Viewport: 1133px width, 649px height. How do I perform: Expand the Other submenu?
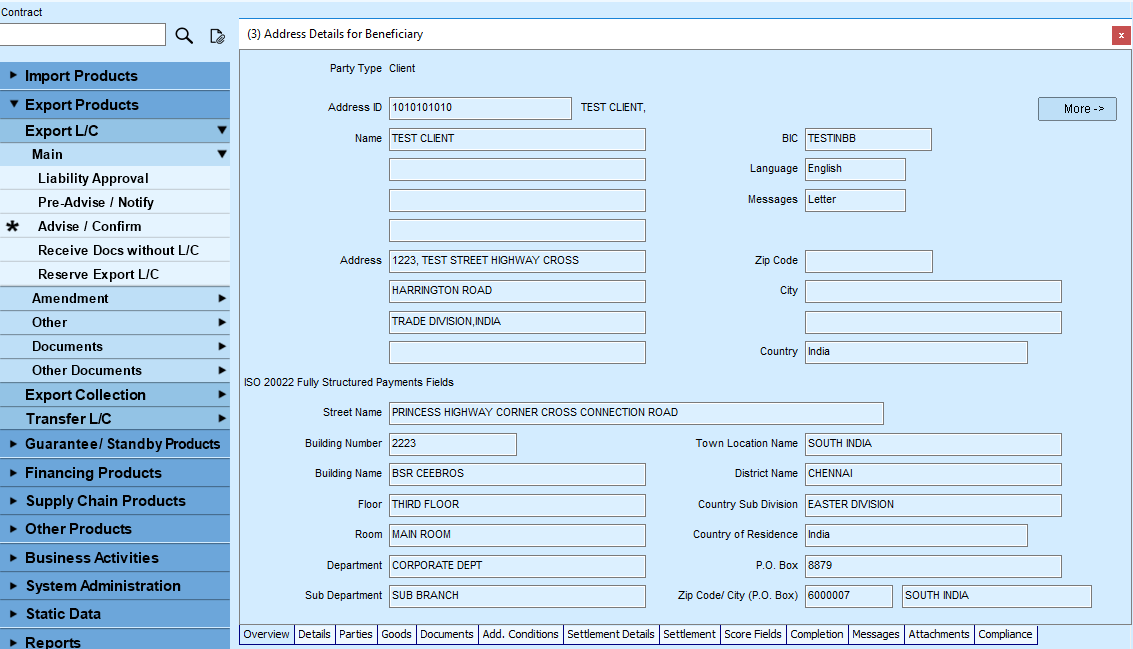click(x=115, y=322)
